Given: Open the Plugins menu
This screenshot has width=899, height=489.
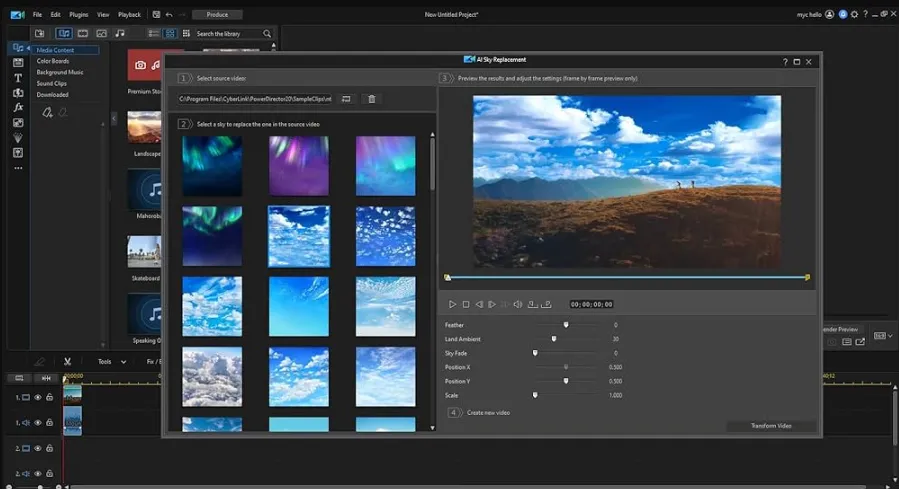Looking at the screenshot, I should 79,15.
